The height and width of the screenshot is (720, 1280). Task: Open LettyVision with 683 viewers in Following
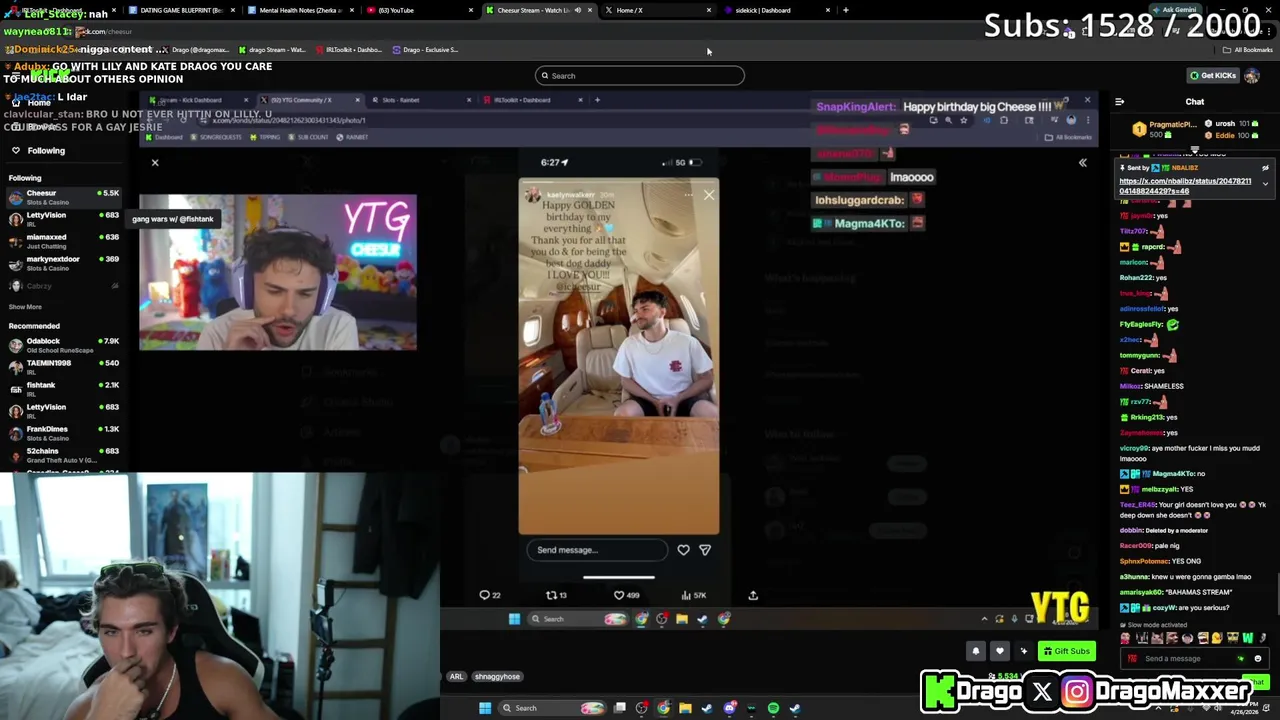[x=63, y=219]
